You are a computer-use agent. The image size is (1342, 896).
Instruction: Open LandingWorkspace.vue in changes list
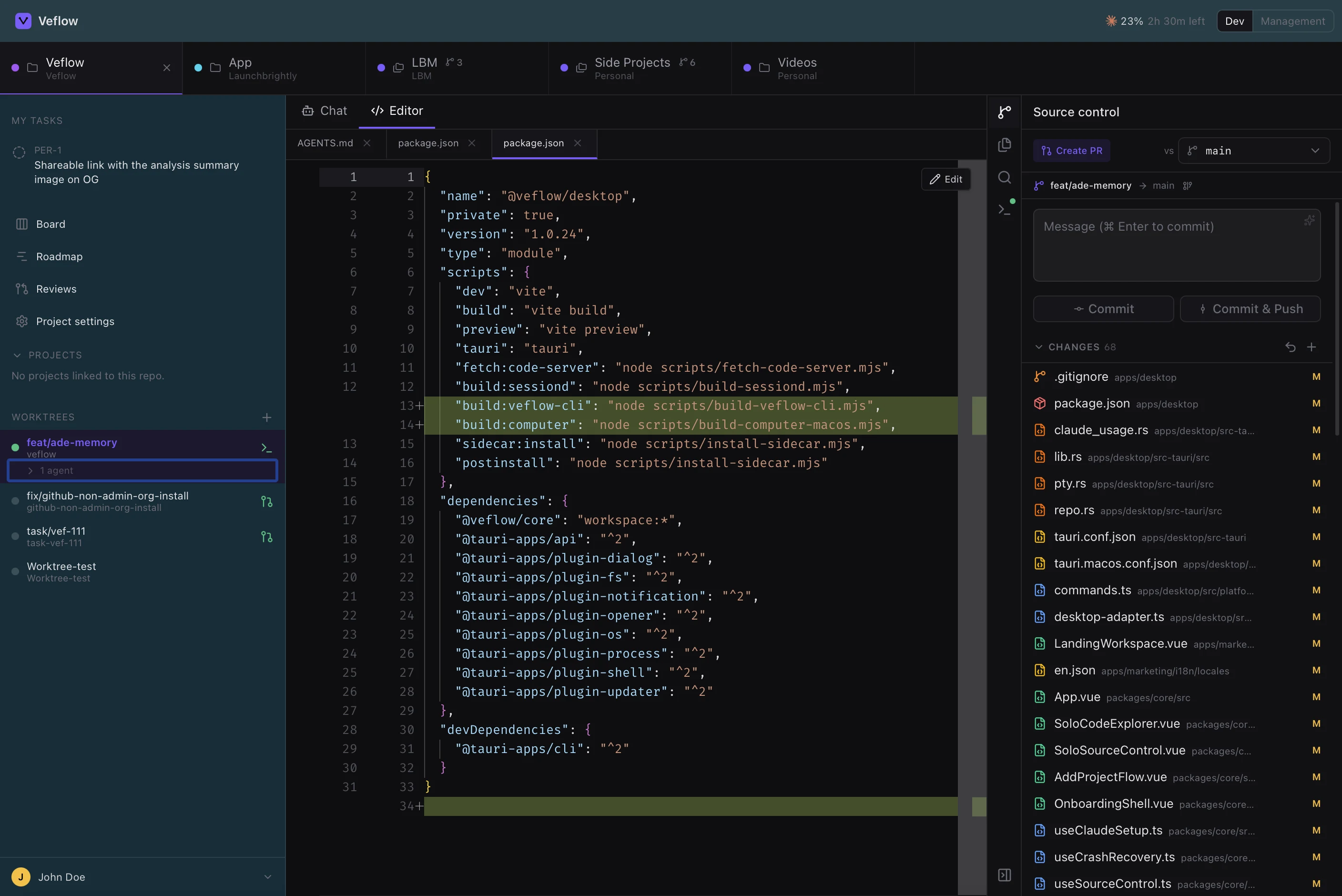coord(1176,643)
